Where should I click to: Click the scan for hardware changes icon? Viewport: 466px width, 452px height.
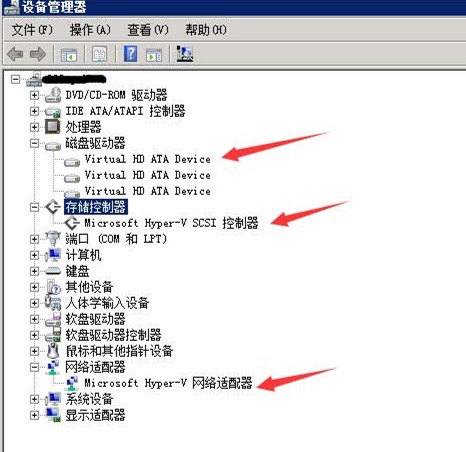185,54
